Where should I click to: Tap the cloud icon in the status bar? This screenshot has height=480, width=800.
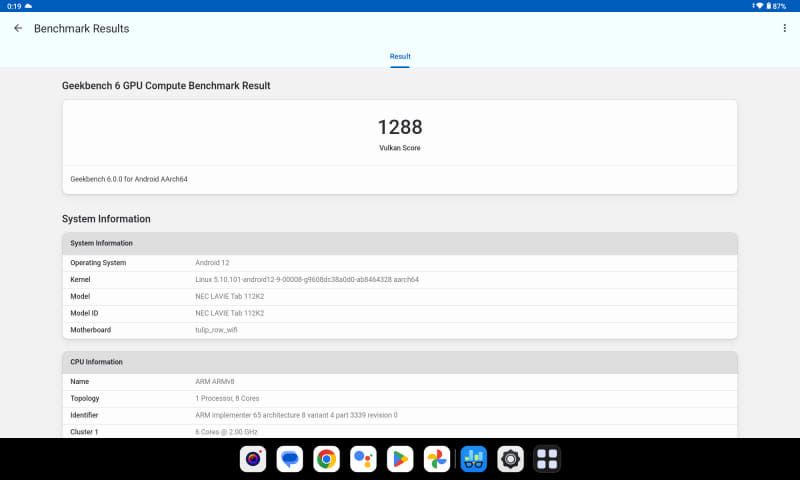(x=29, y=6)
